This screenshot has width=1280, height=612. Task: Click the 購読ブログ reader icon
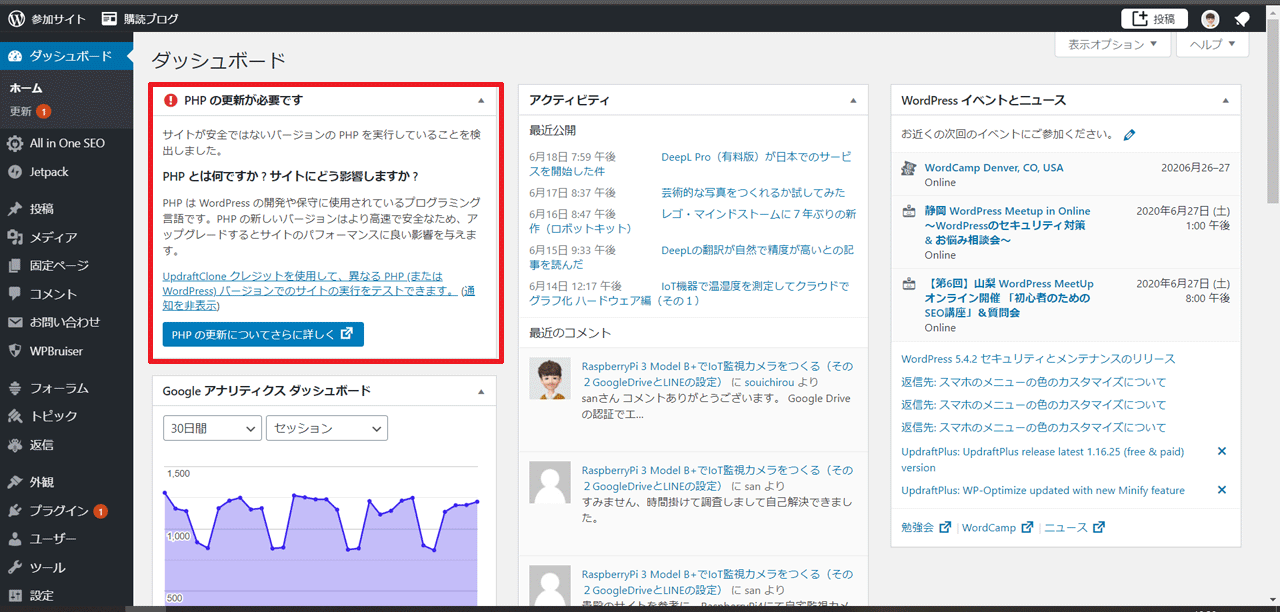pos(109,18)
